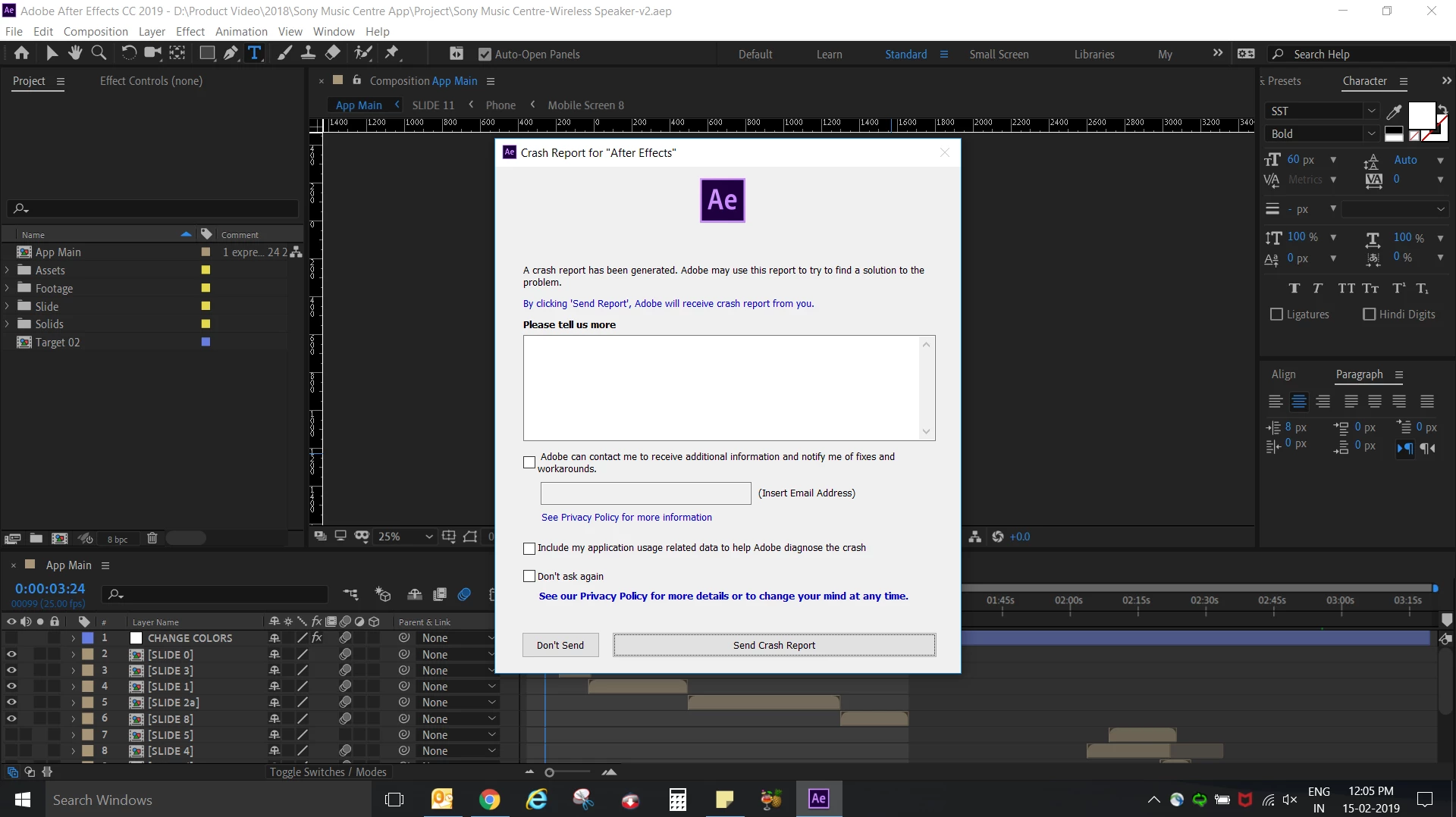Apply Faux Bold in Character panel
The image size is (1456, 817).
(x=1294, y=289)
